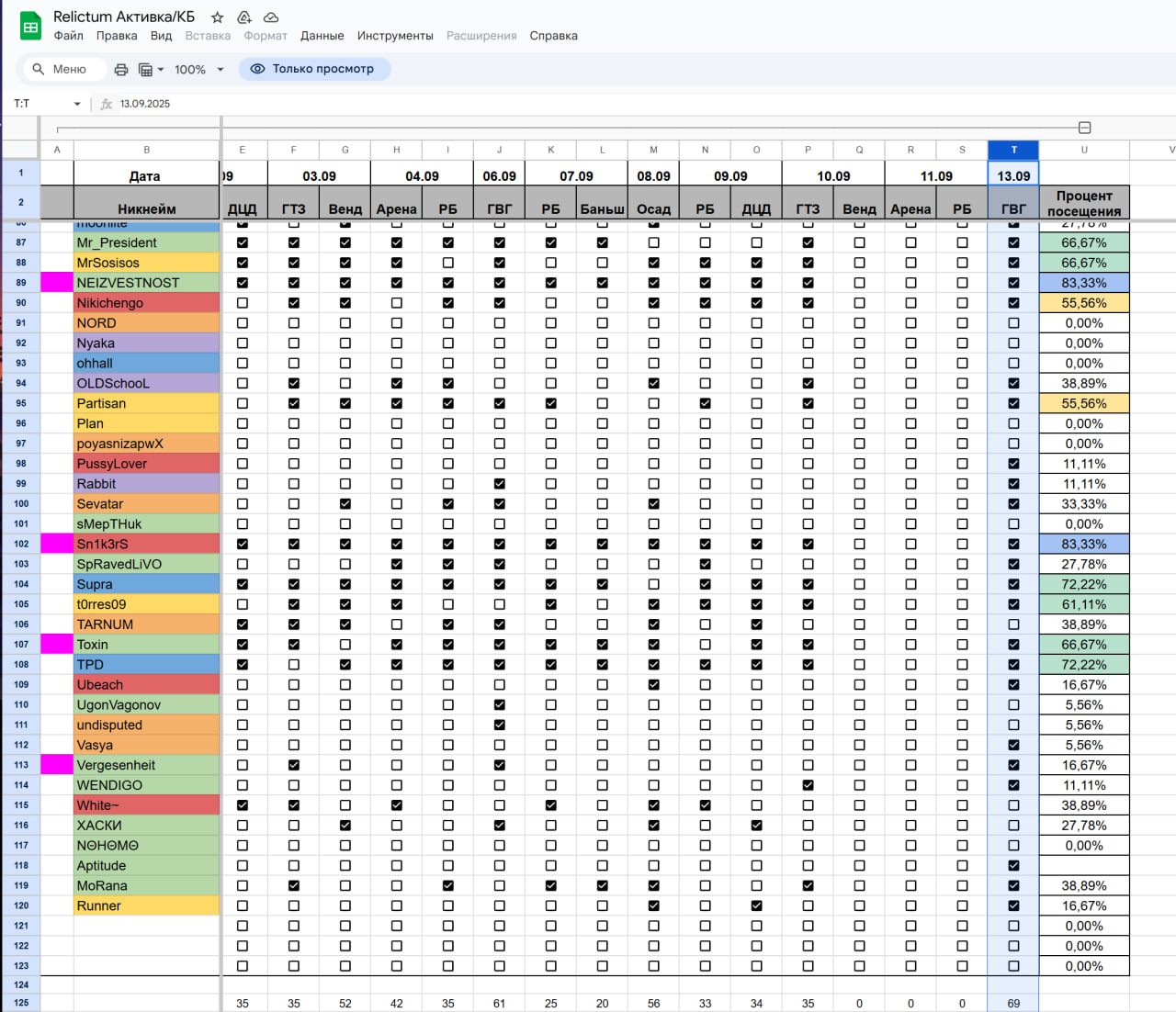Open the 100% zoom dropdown
This screenshot has height=1012, width=1176.
199,70
